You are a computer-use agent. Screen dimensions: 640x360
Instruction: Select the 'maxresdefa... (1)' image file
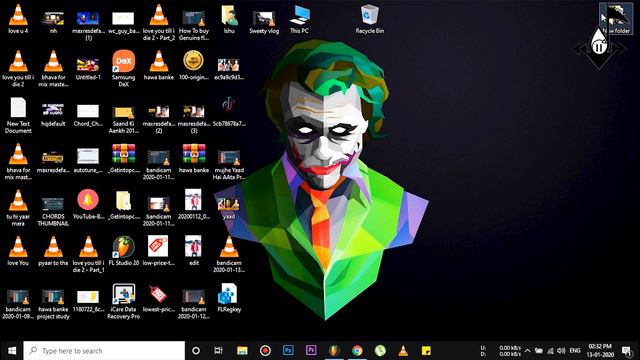coord(88,18)
